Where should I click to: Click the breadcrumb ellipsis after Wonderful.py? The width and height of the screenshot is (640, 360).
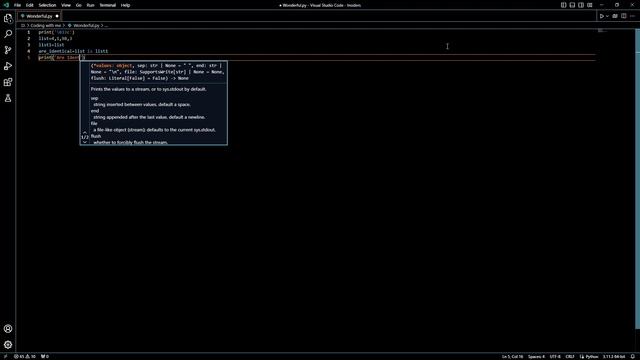tap(106, 25)
